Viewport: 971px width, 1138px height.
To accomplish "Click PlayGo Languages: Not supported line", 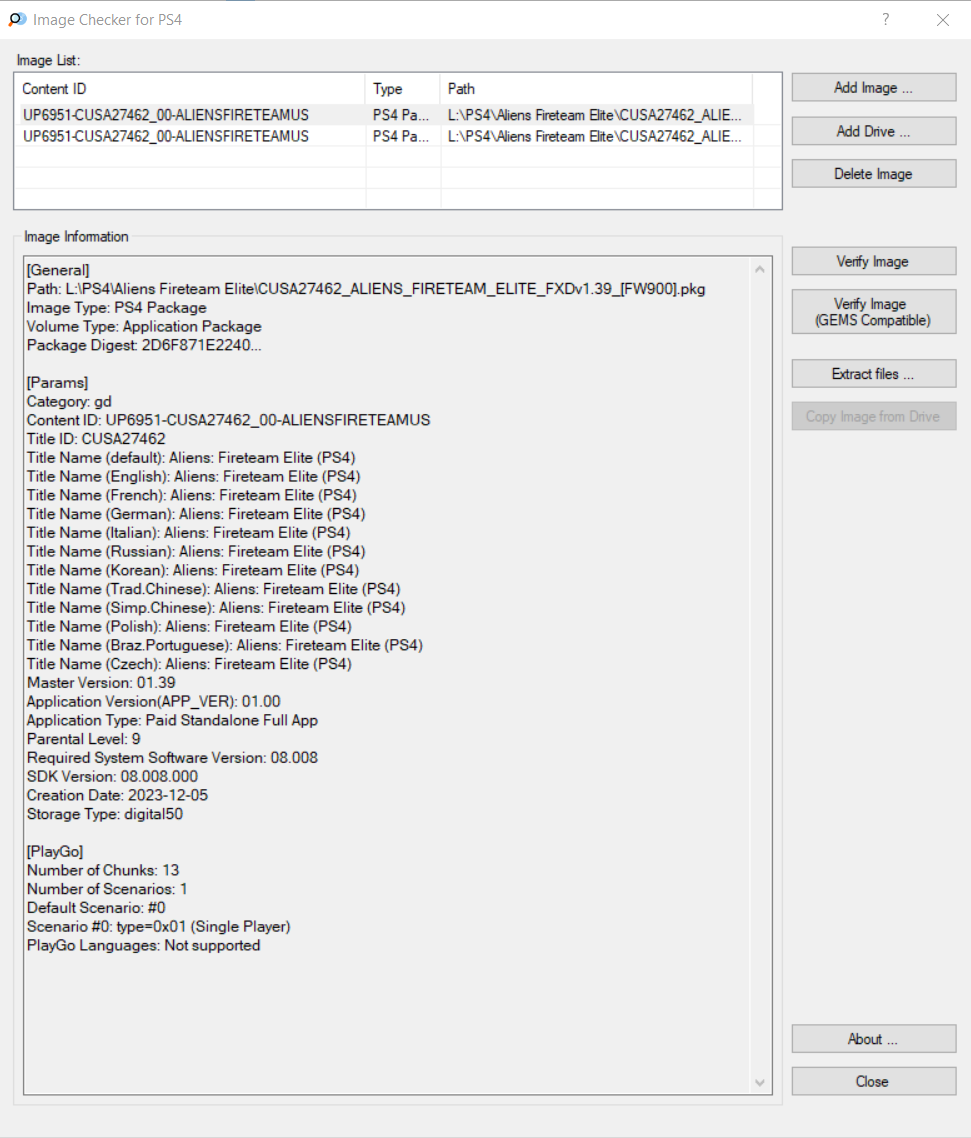I will pos(143,946).
